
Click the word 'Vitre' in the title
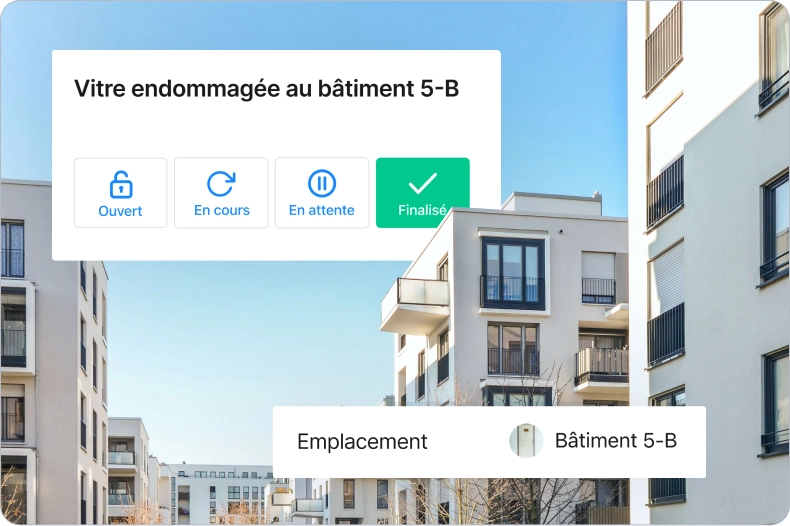tap(100, 89)
